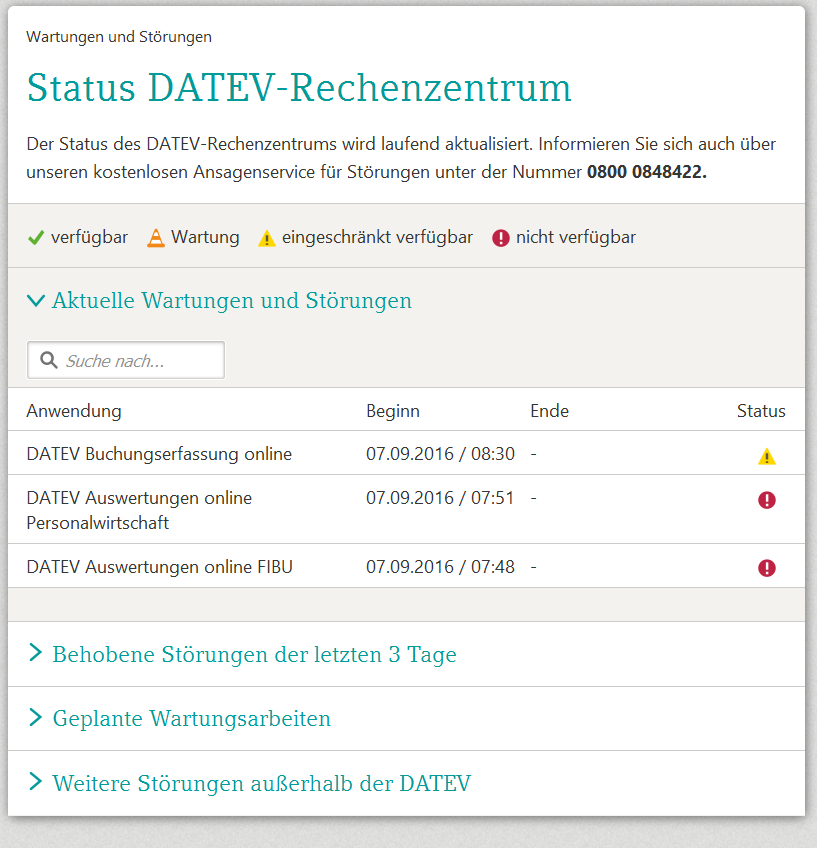Select 'DATEV Buchungserfassung online' entry
Image resolution: width=817 pixels, height=848 pixels.
[x=159, y=454]
